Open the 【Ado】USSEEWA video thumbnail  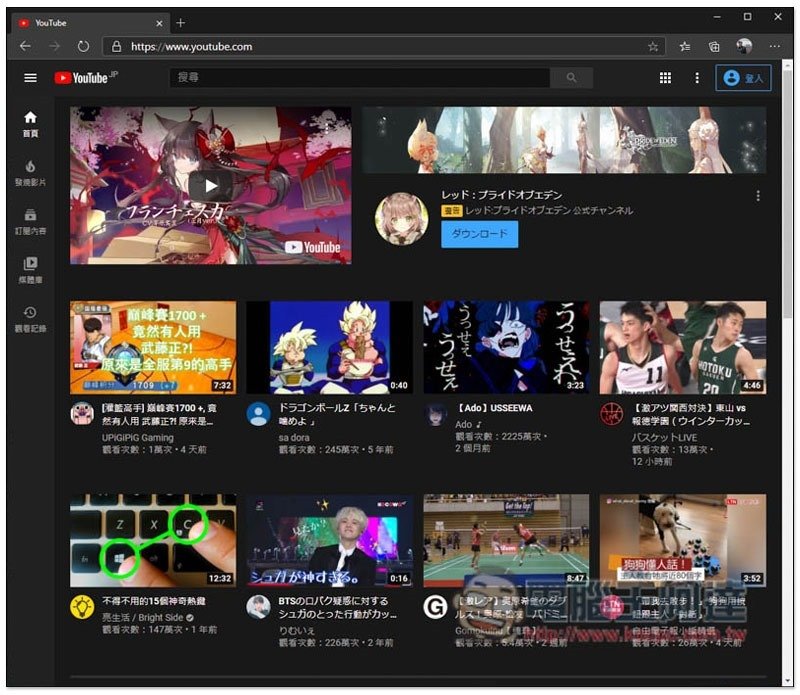pyautogui.click(x=506, y=347)
